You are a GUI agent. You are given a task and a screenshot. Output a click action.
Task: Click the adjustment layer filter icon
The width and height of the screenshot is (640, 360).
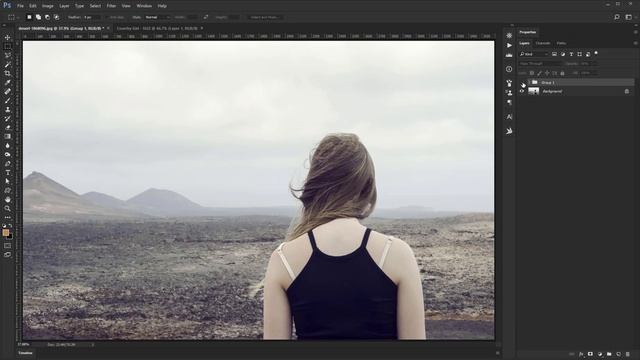(563, 54)
